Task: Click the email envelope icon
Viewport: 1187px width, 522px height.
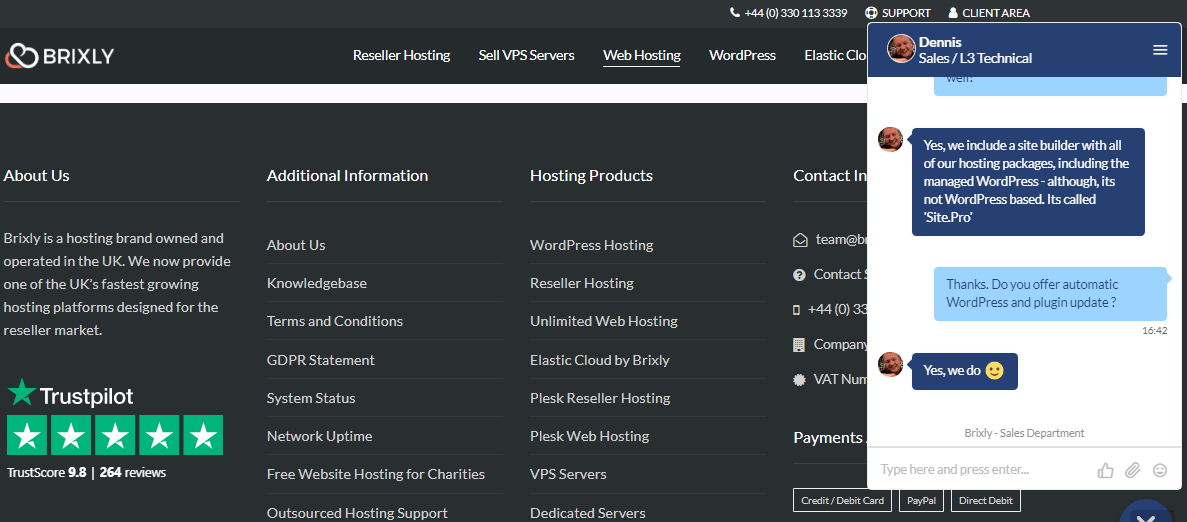Action: tap(800, 240)
